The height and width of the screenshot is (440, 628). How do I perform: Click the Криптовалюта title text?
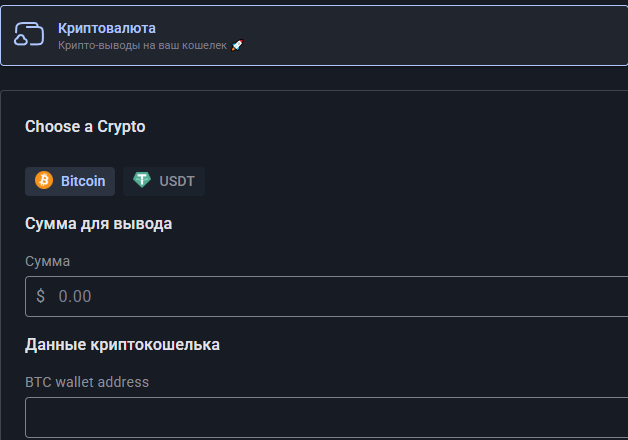coord(106,28)
